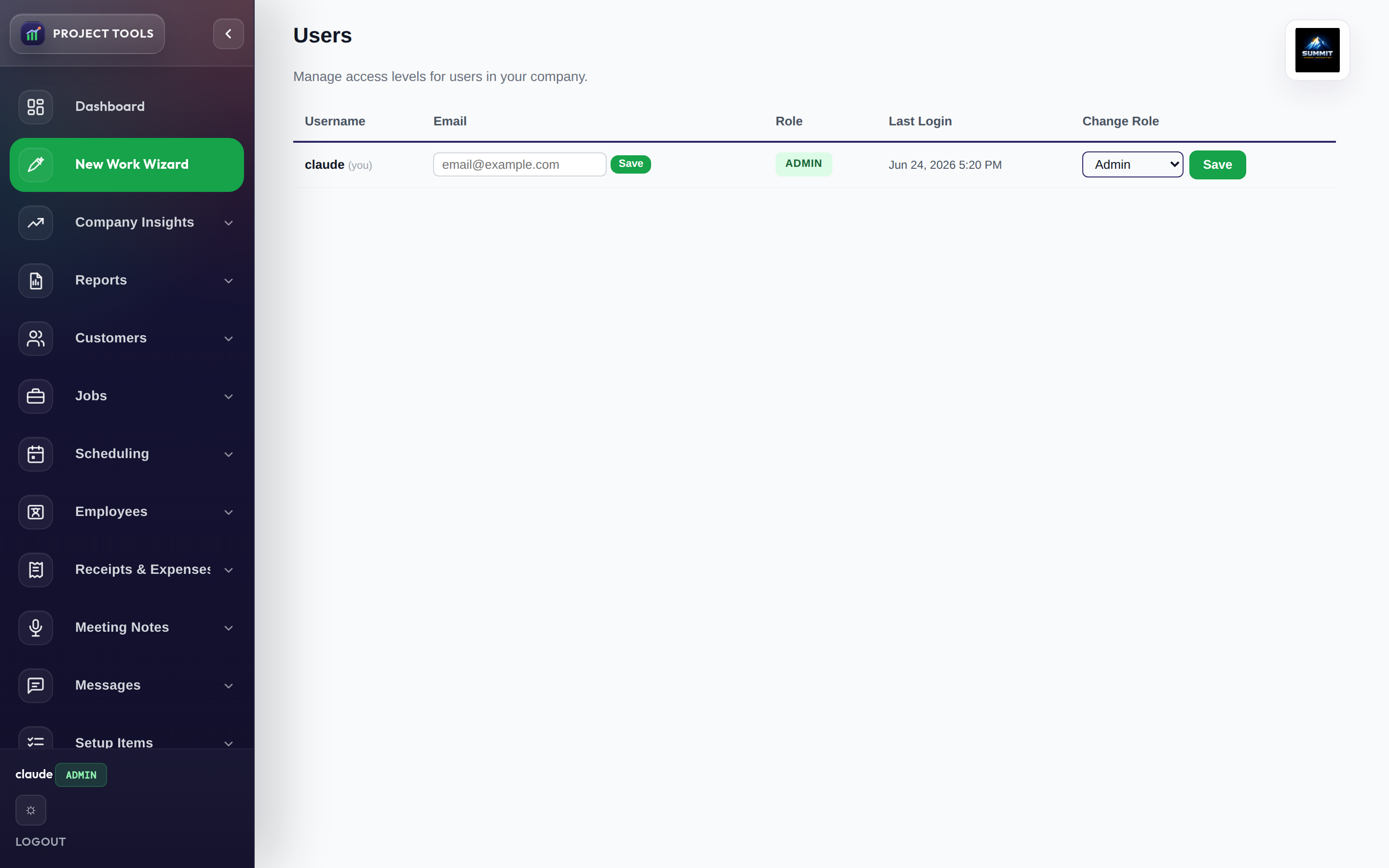
Task: Click the Project Tools logo icon
Action: [33, 34]
